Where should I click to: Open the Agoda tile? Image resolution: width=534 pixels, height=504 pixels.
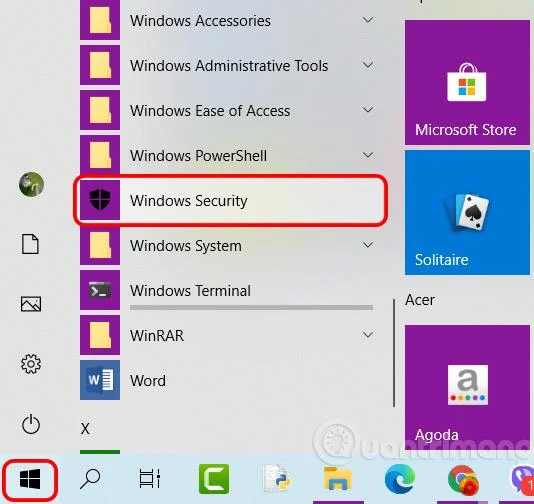tap(467, 388)
